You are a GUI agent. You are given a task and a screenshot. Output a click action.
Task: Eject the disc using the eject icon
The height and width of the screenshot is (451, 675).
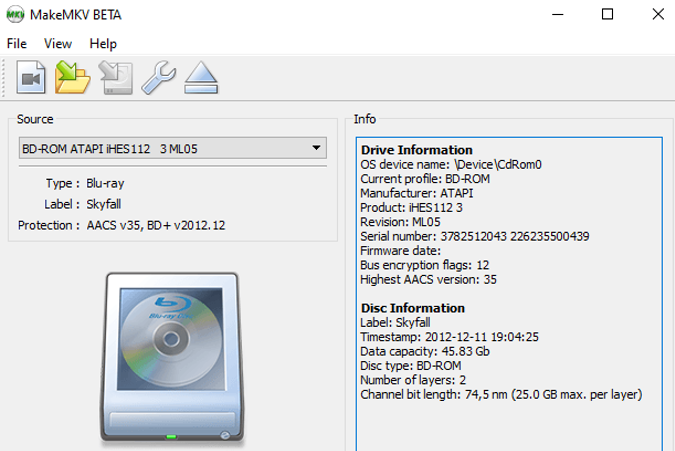click(201, 77)
